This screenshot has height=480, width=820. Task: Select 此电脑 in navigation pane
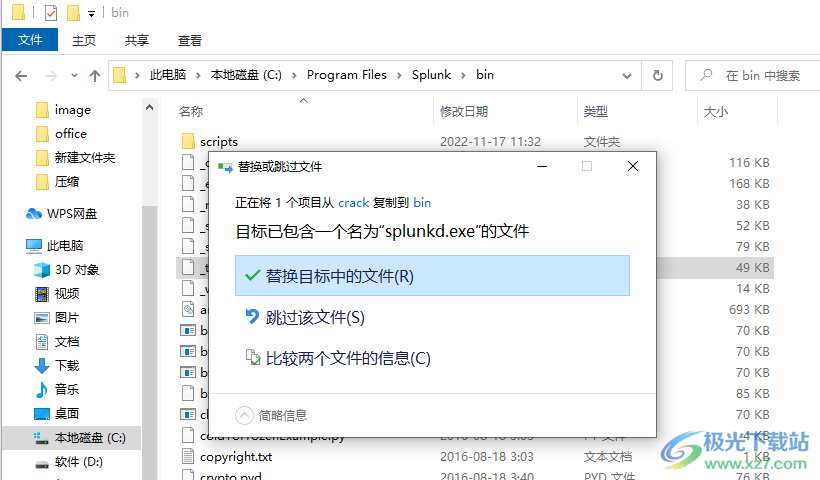pyautogui.click(x=54, y=245)
